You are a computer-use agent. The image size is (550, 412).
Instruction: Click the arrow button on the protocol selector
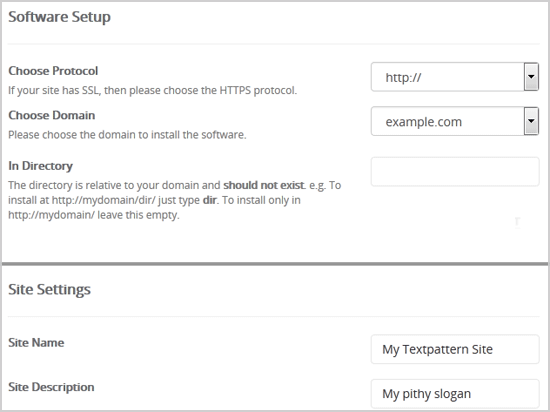[531, 77]
